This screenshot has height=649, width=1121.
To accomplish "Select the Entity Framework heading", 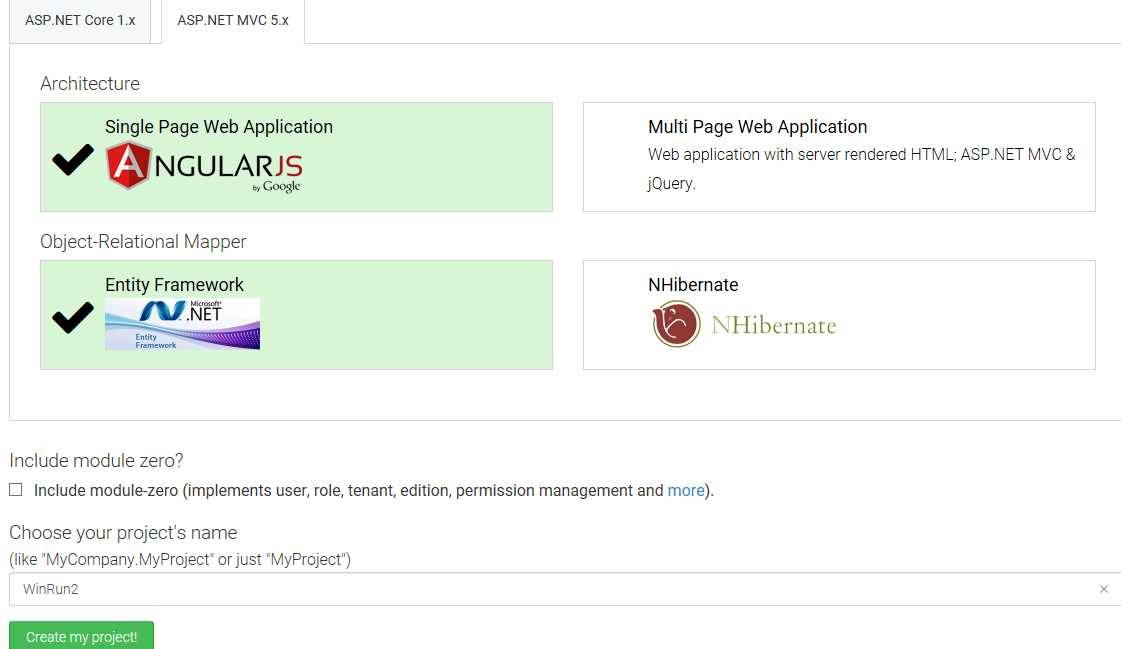I will pos(174,284).
